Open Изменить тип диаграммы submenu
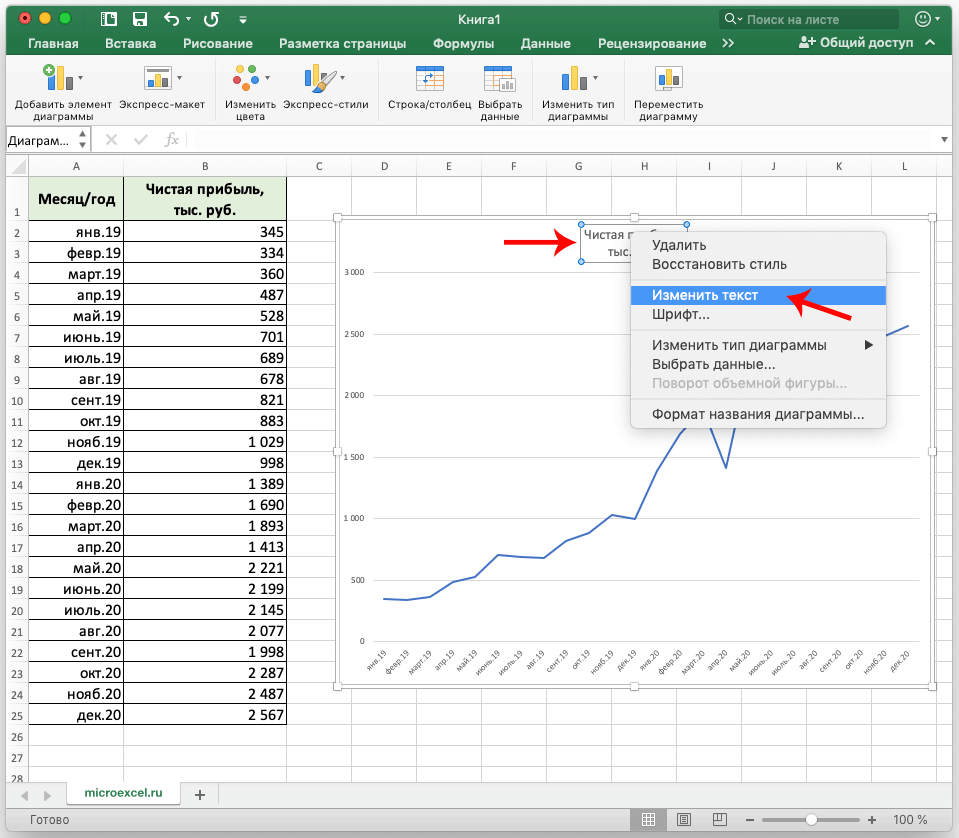The image size is (959, 838). [758, 345]
